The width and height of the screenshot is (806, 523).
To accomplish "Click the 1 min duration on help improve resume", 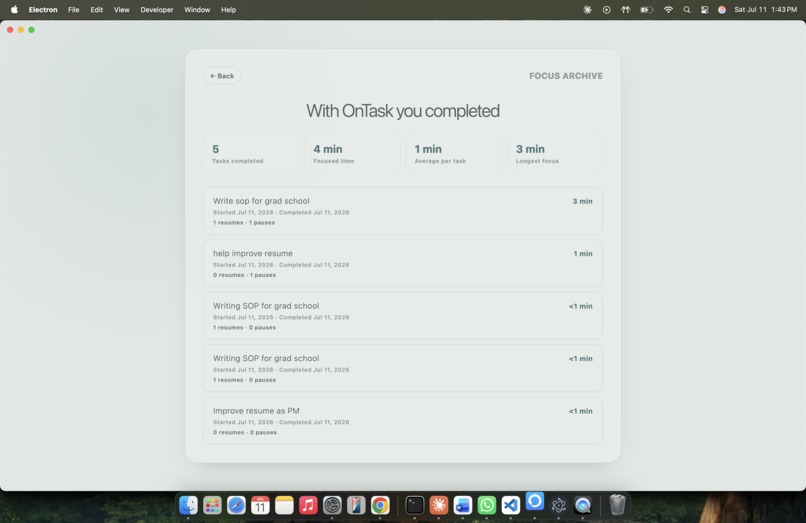I will tap(583, 254).
